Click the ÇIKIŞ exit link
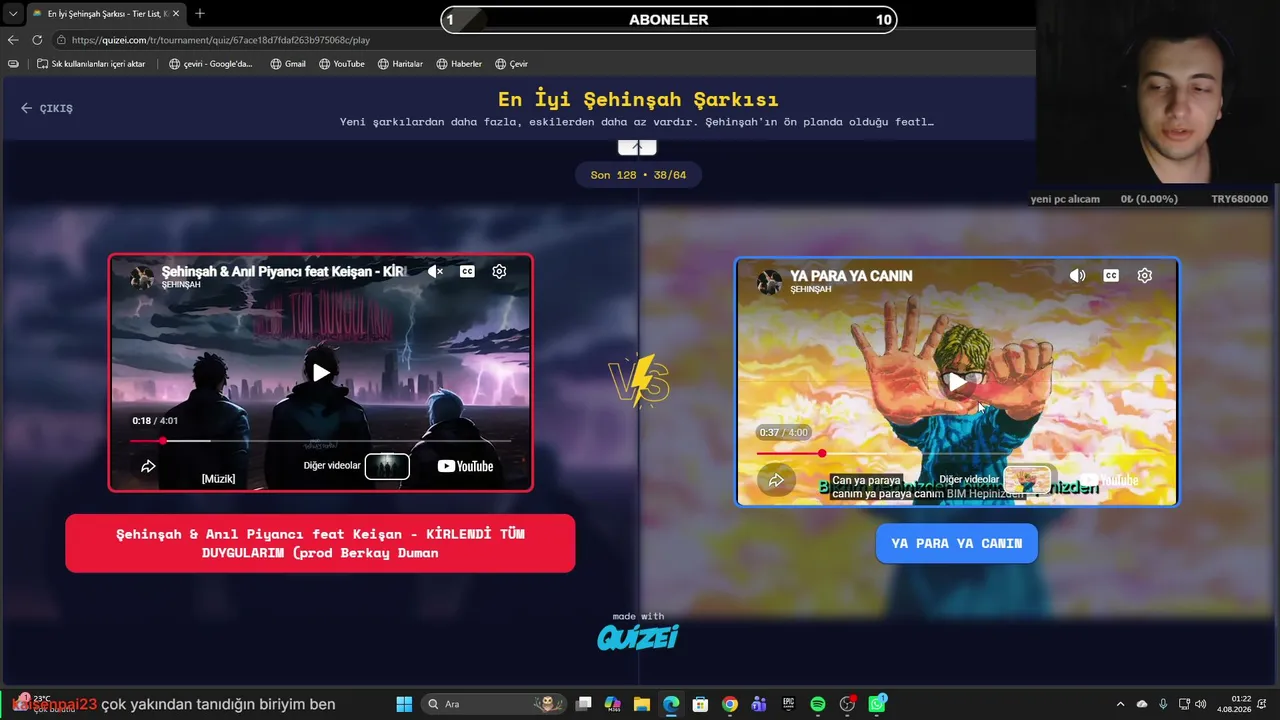This screenshot has height=720, width=1280. tap(47, 108)
